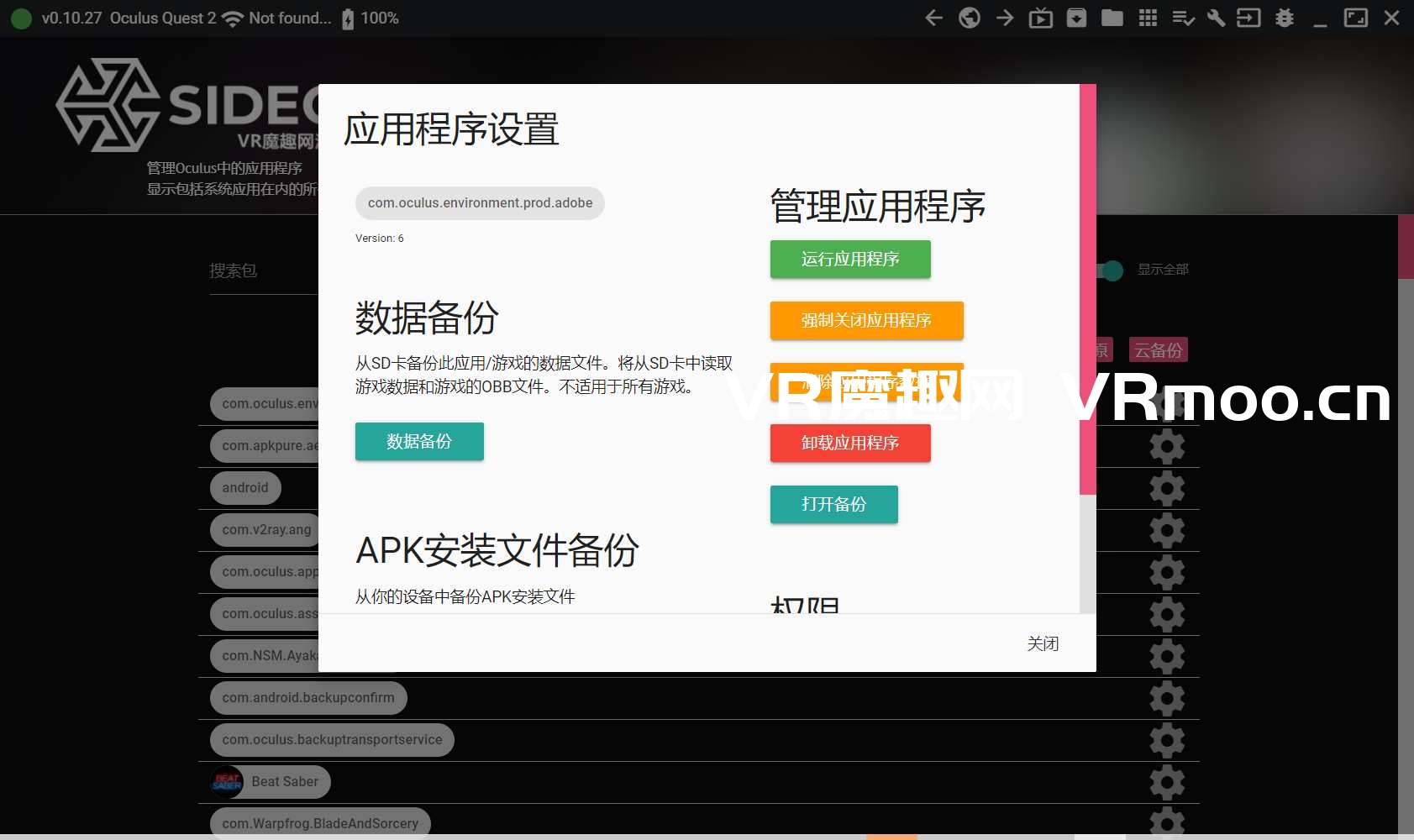Open settings gear for Beat Saber
Screen dimensions: 1414x840
point(1167,782)
